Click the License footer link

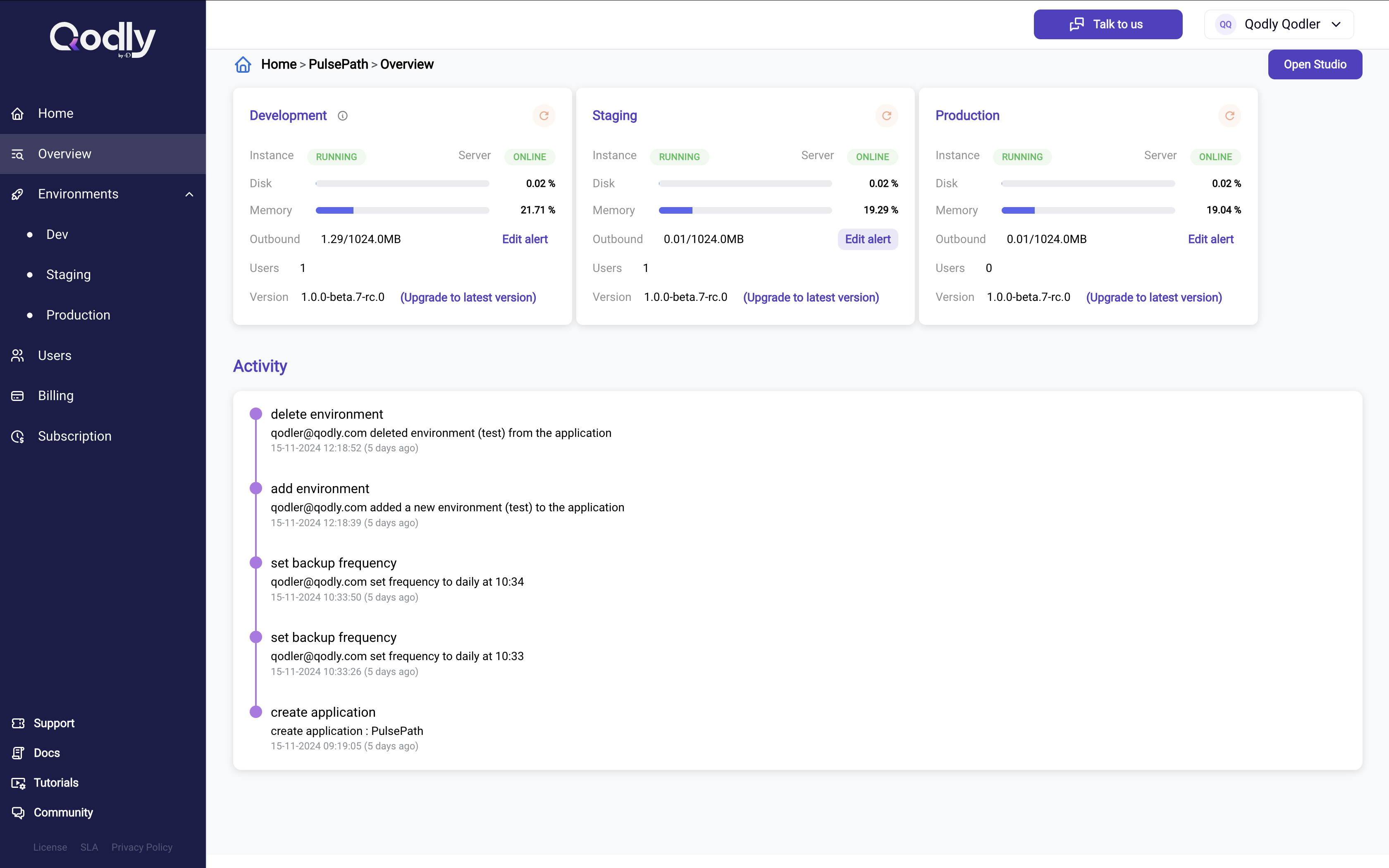(x=50, y=847)
